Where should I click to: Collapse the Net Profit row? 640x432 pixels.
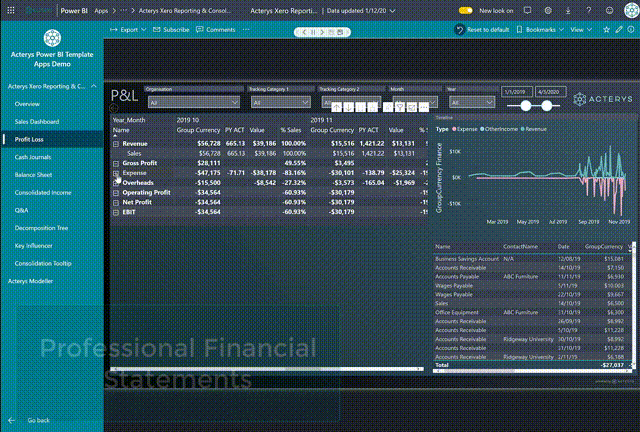pos(116,203)
